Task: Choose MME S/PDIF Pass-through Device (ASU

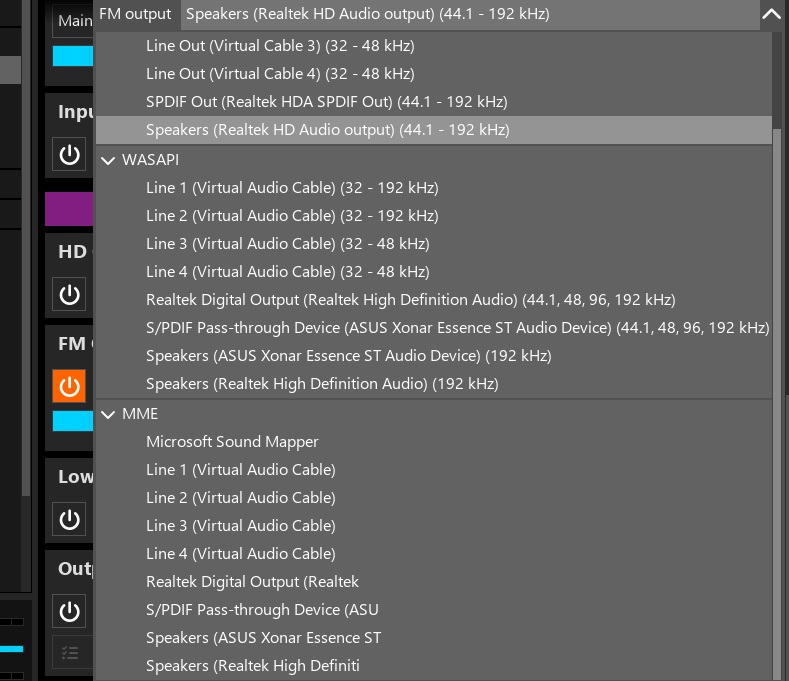Action: click(x=434, y=610)
